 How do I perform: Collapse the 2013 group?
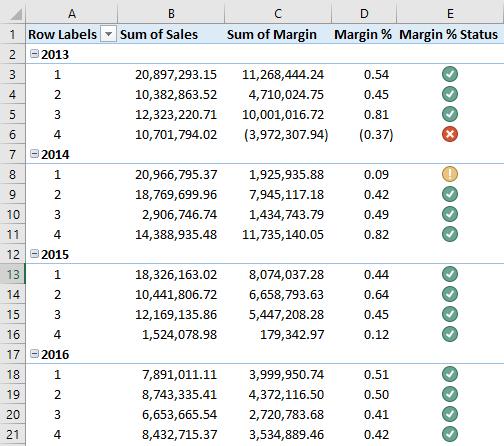(34, 54)
